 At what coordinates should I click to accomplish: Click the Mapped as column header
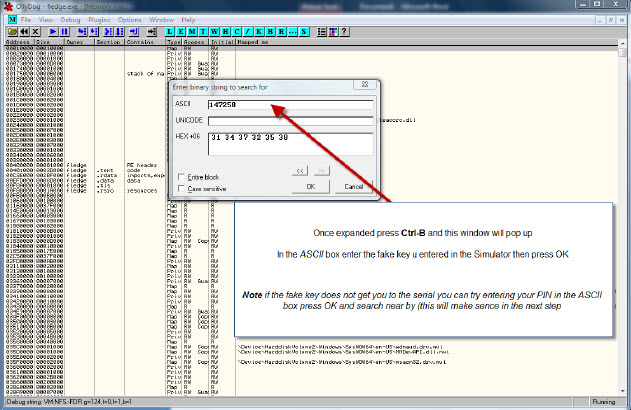click(427, 42)
